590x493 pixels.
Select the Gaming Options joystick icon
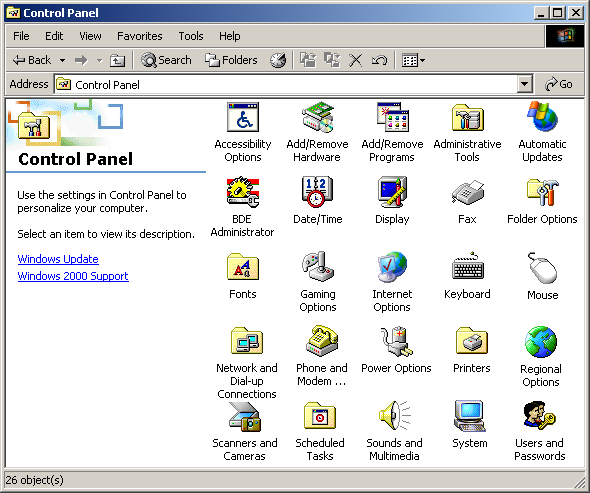(318, 267)
